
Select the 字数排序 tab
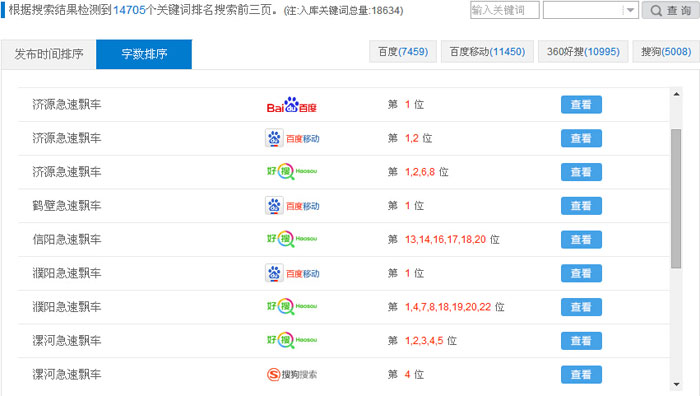(144, 54)
